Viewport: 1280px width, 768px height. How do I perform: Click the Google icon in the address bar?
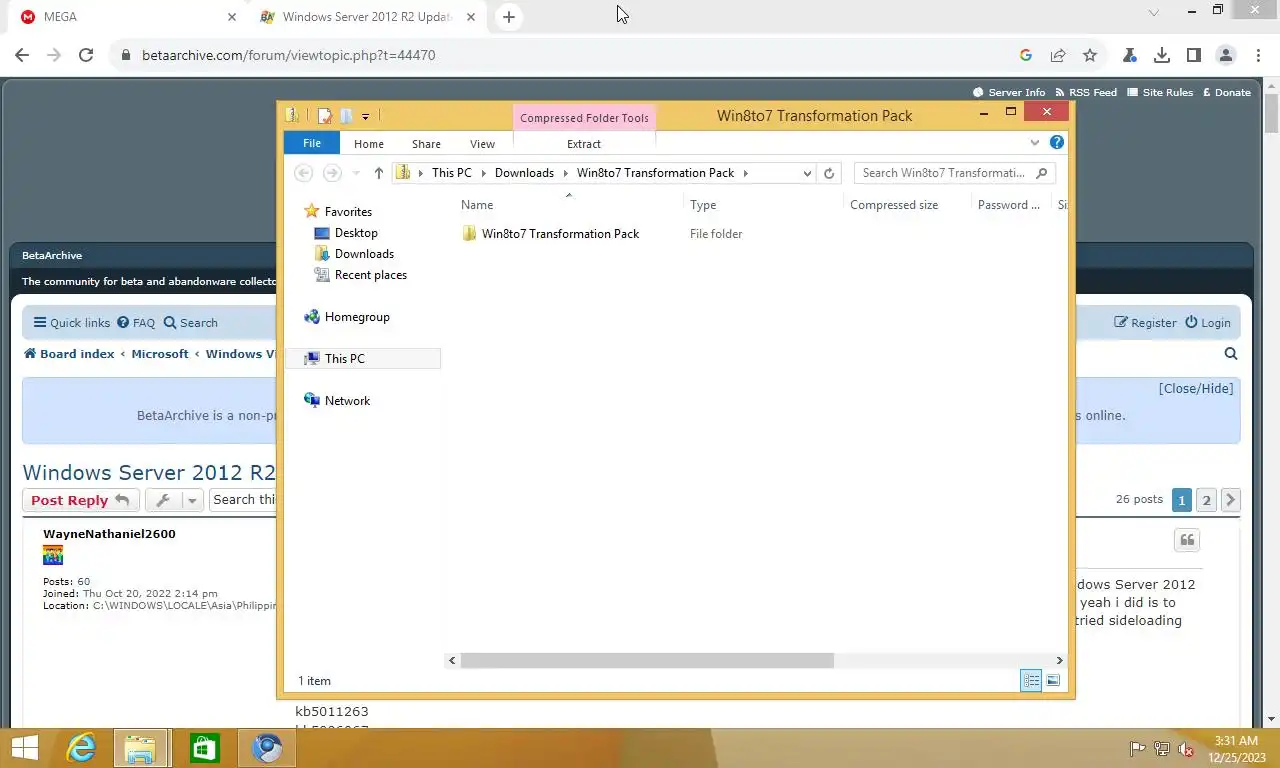1026,55
